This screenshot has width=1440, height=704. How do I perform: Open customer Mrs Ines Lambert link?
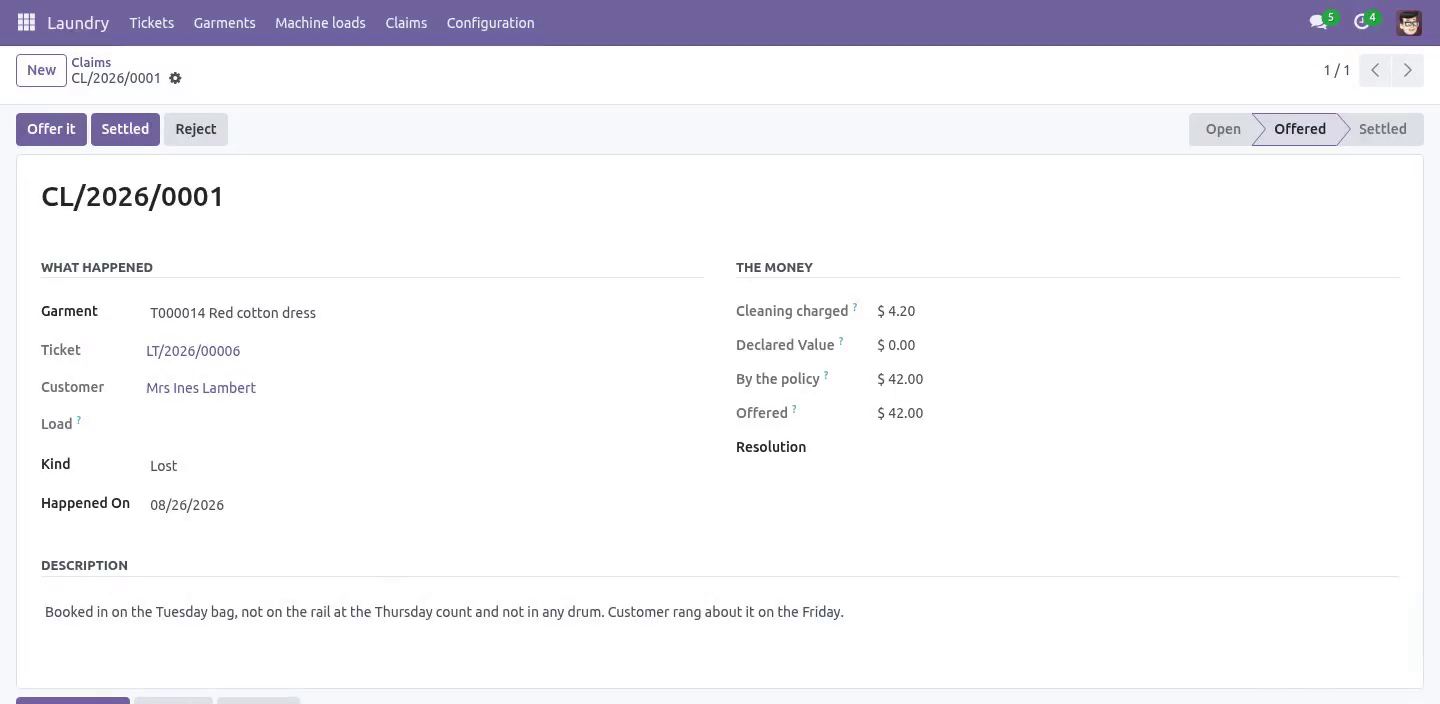click(x=201, y=388)
